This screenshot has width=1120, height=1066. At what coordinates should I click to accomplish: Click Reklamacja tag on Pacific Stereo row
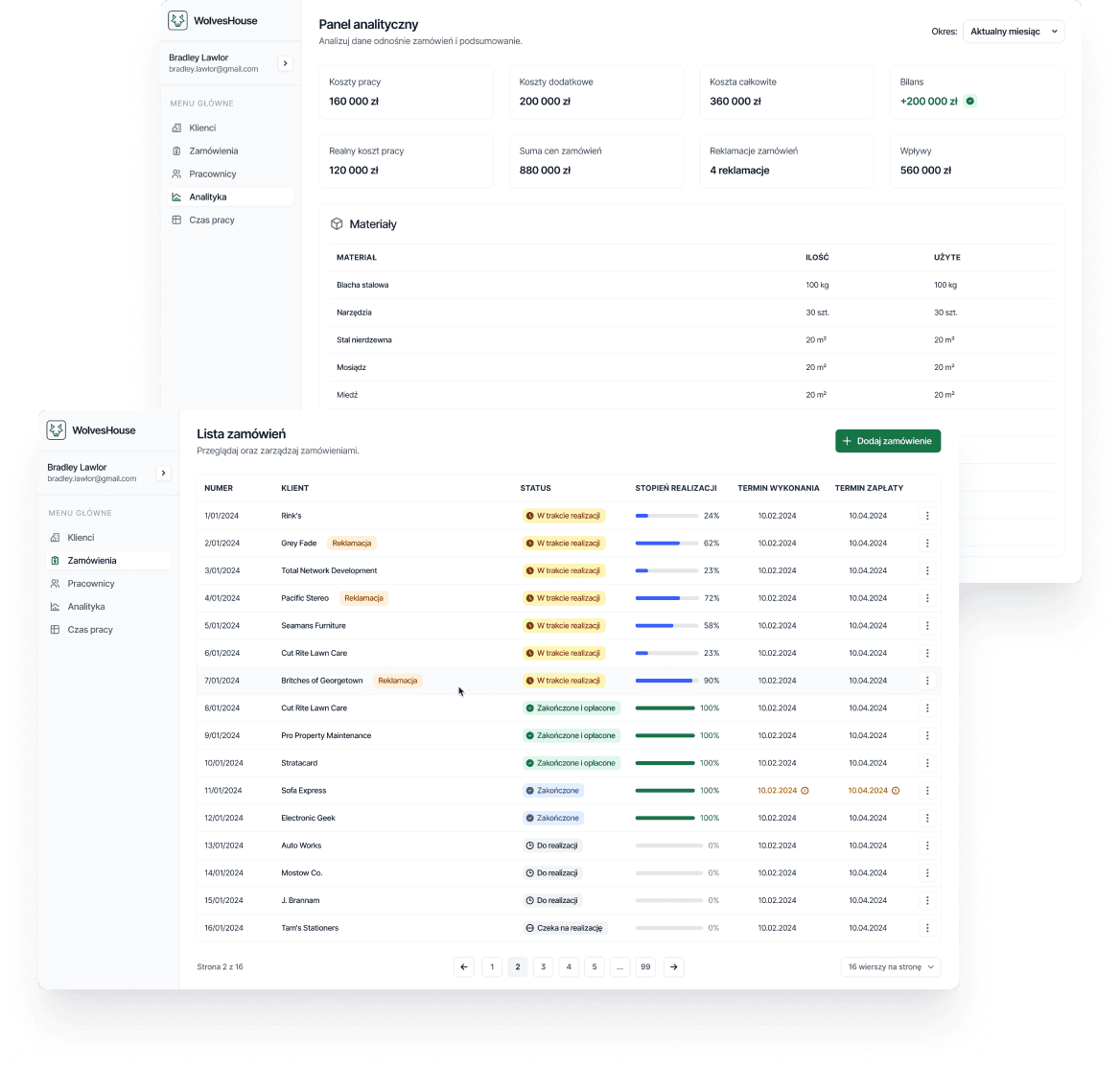tap(363, 598)
